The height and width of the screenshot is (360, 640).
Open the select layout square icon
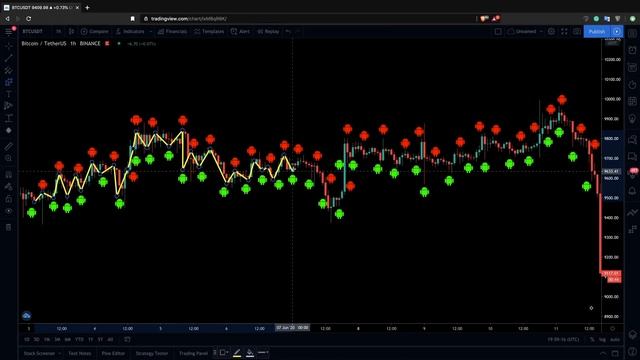click(498, 31)
